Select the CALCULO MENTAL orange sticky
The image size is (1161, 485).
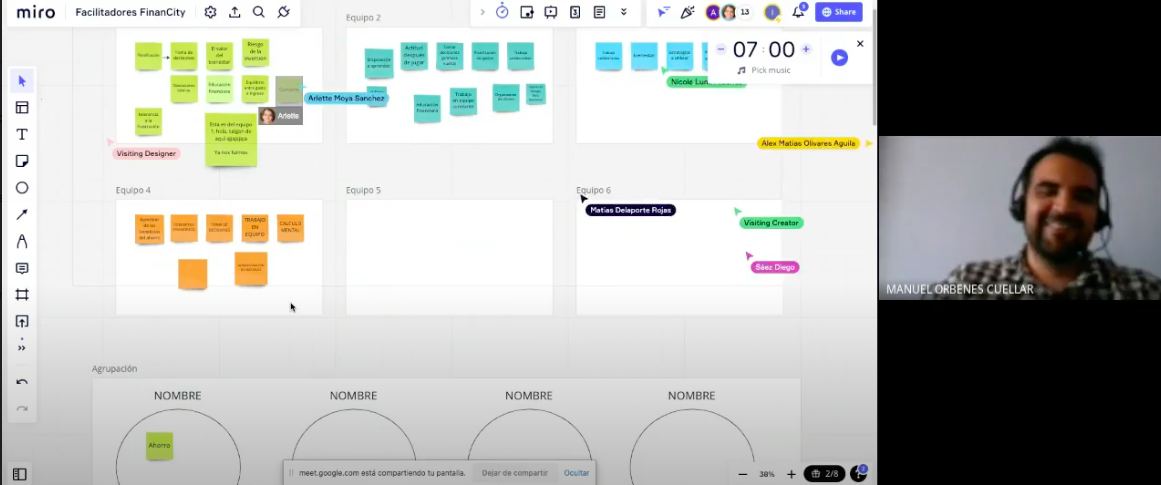click(x=290, y=227)
